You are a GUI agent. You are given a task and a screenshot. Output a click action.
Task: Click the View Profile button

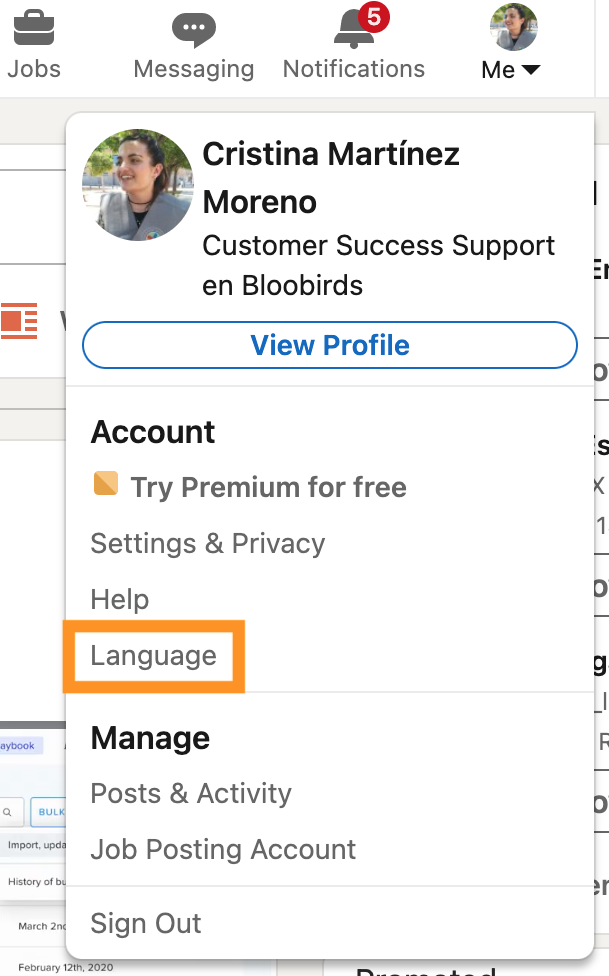click(330, 345)
